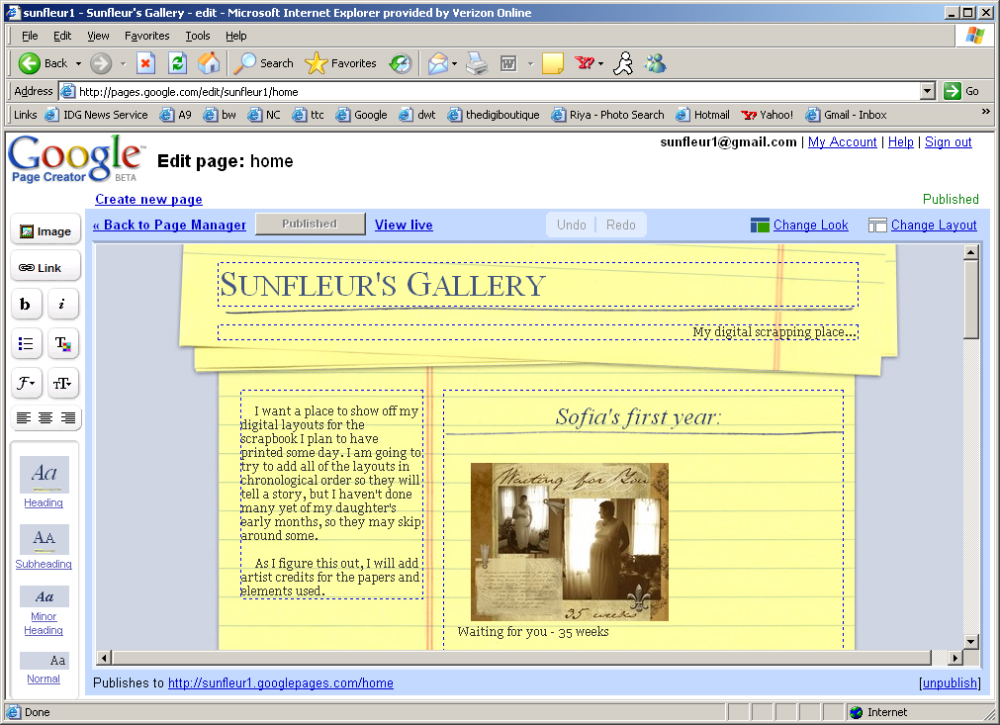The height and width of the screenshot is (725, 1000).
Task: Center-align the selected text
Action: [45, 418]
